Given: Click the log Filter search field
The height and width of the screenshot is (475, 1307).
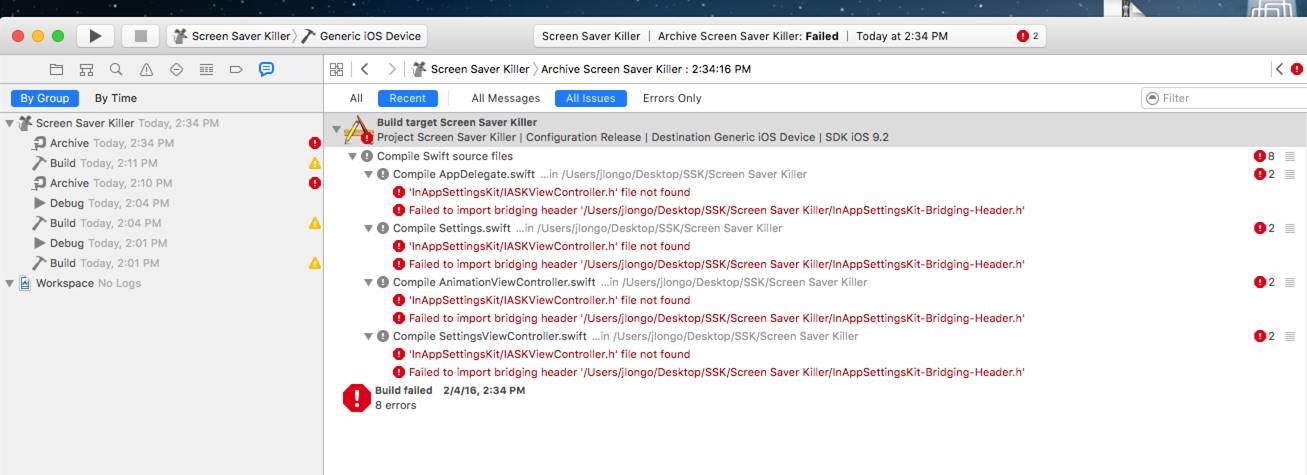Looking at the screenshot, I should [1224, 98].
